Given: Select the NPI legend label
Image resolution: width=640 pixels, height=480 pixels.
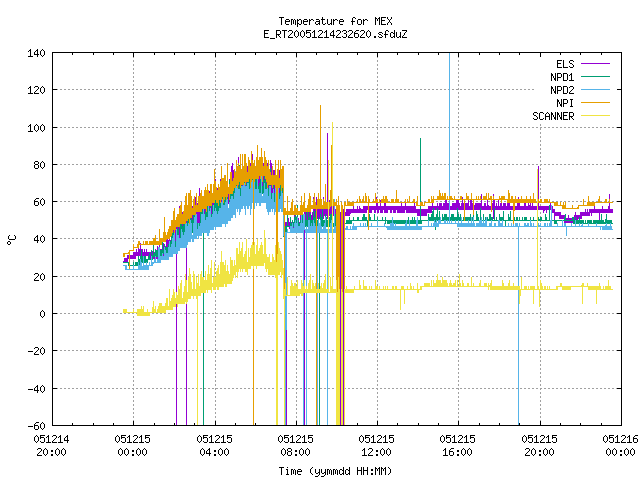Looking at the screenshot, I should (x=565, y=103).
